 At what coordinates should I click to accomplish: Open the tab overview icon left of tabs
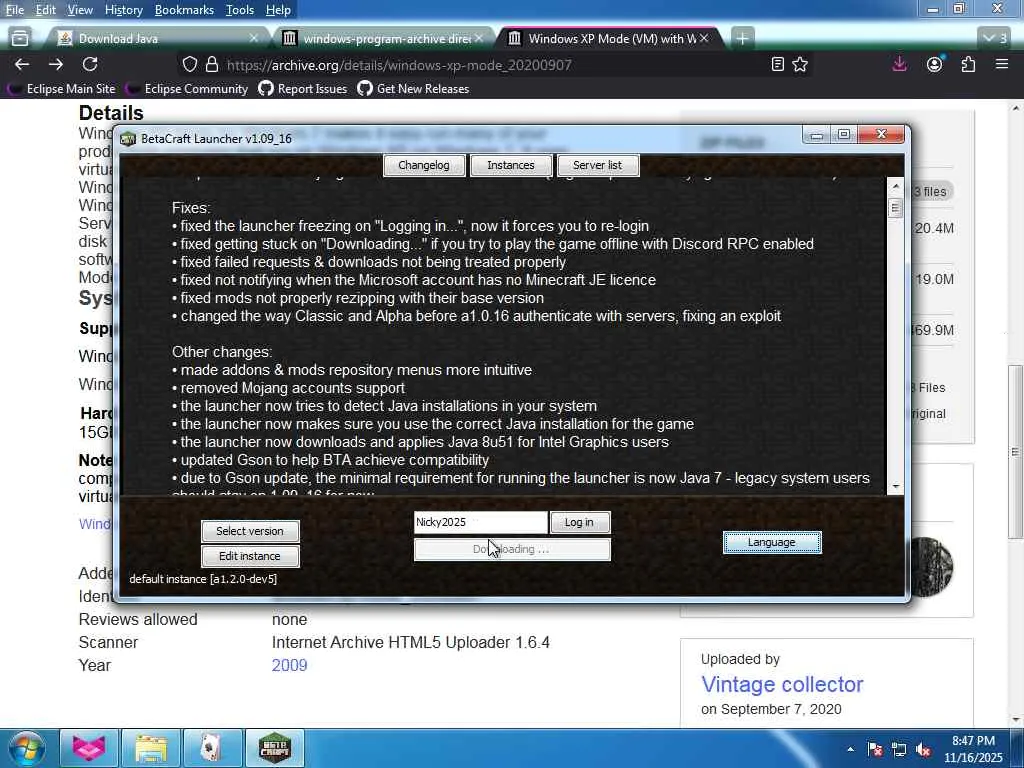point(20,39)
